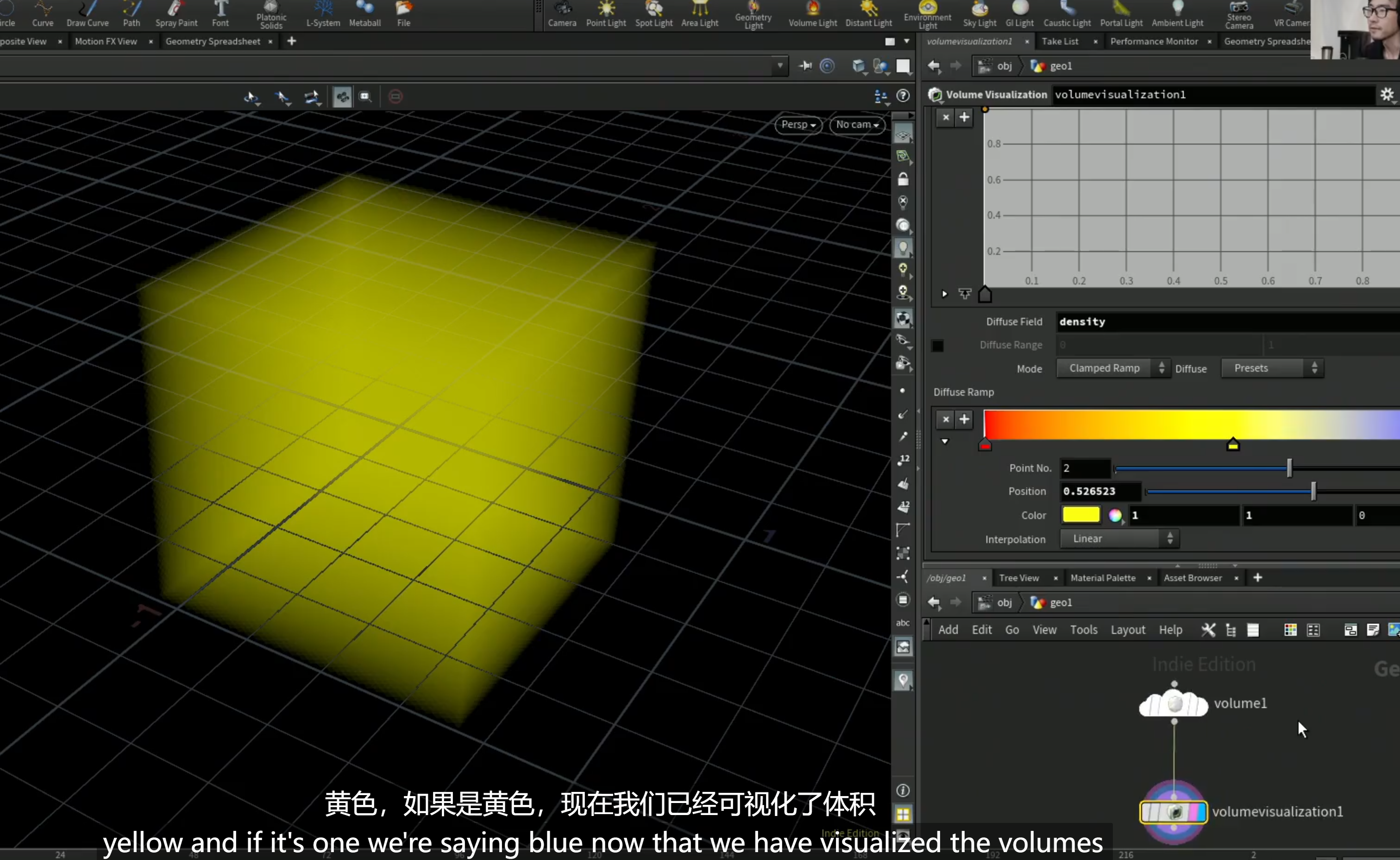Add a new point to Diffuse Ramp
This screenshot has height=860, width=1400.
point(964,419)
